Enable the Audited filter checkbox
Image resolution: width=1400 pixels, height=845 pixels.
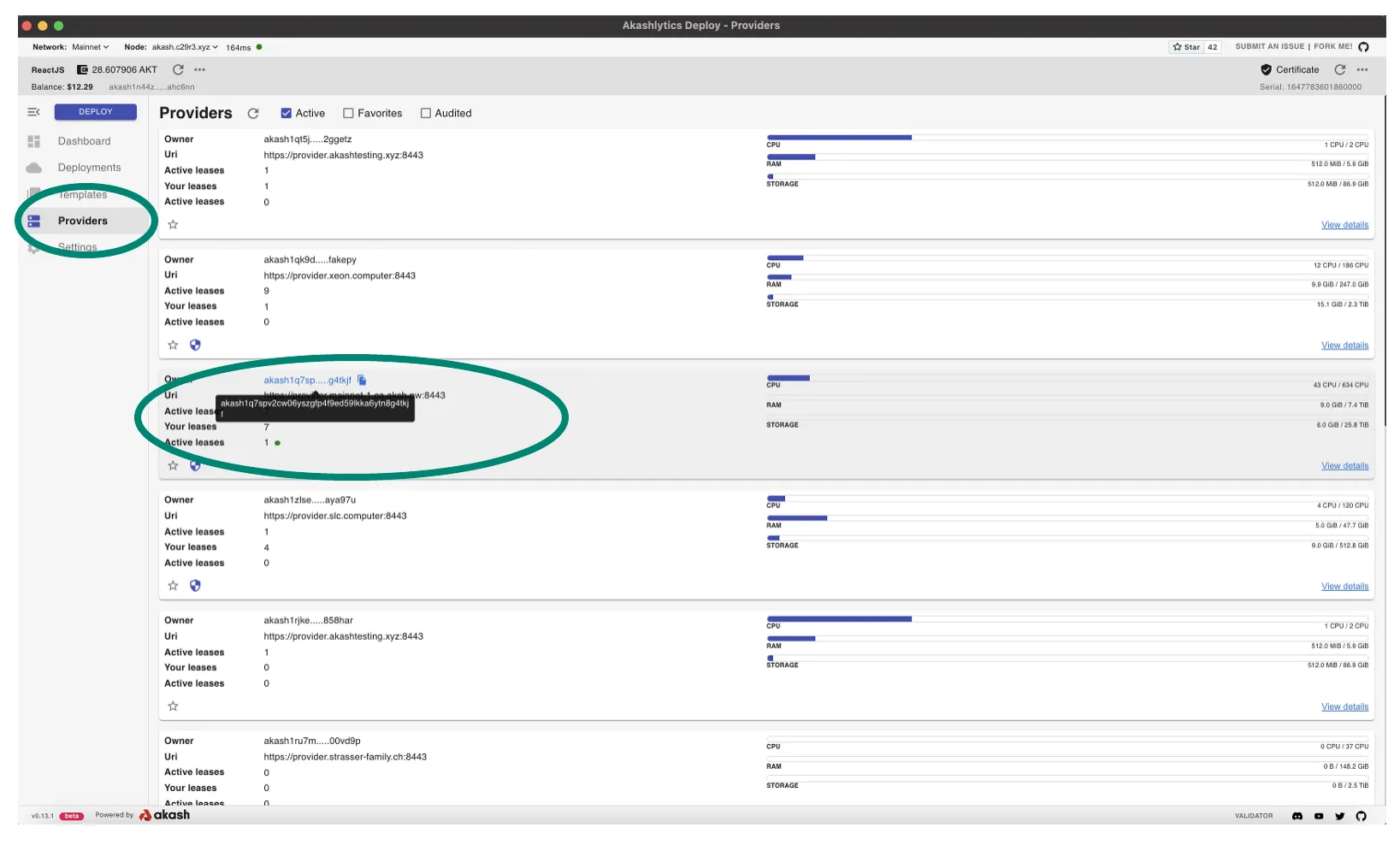click(x=425, y=114)
